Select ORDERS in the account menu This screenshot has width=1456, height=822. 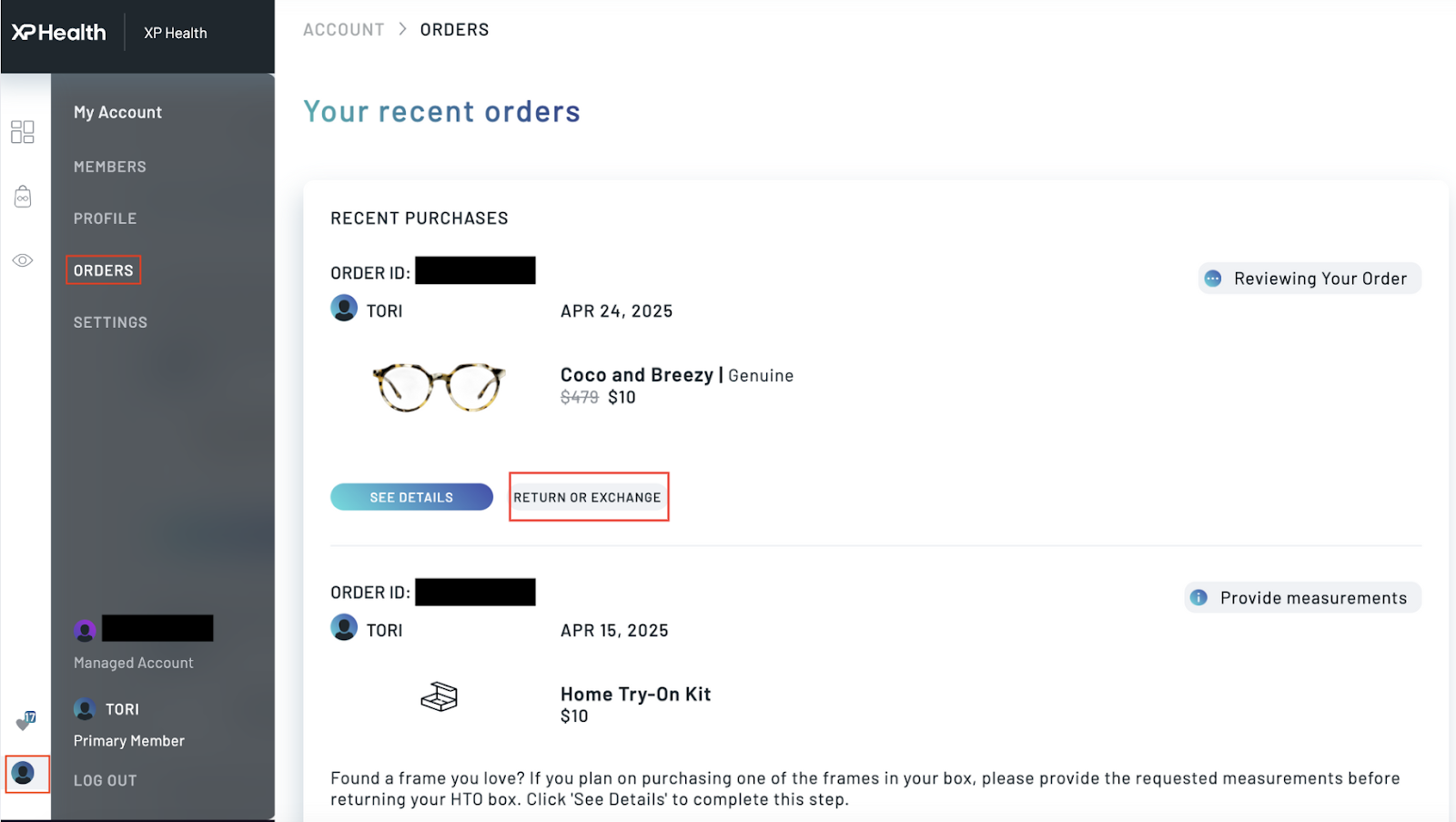[x=104, y=270]
